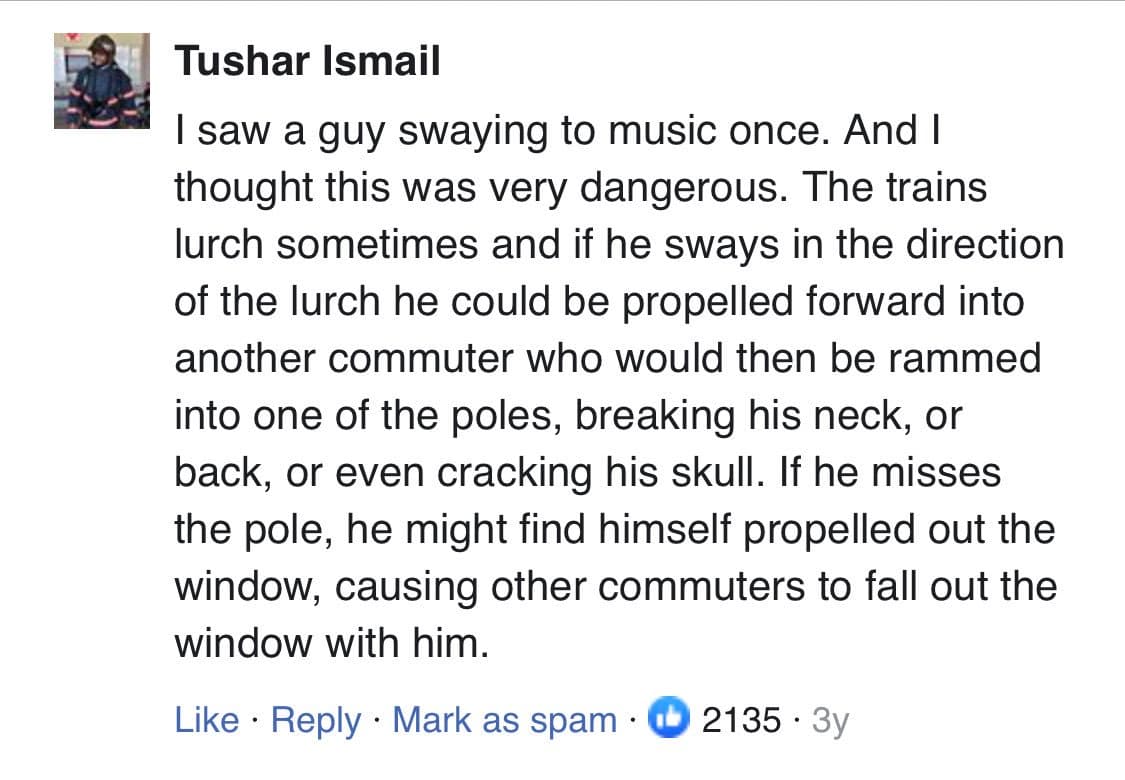The width and height of the screenshot is (1125, 780).
Task: View the 2135 reactions count
Action: click(x=741, y=720)
